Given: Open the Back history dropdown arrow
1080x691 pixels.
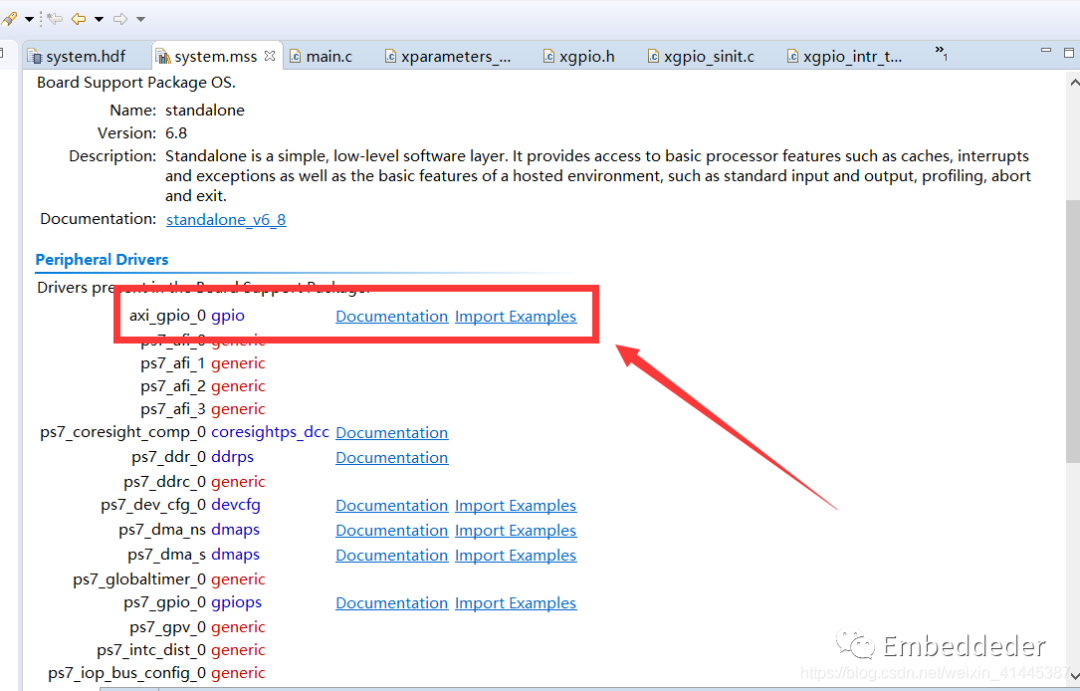Looking at the screenshot, I should [98, 19].
